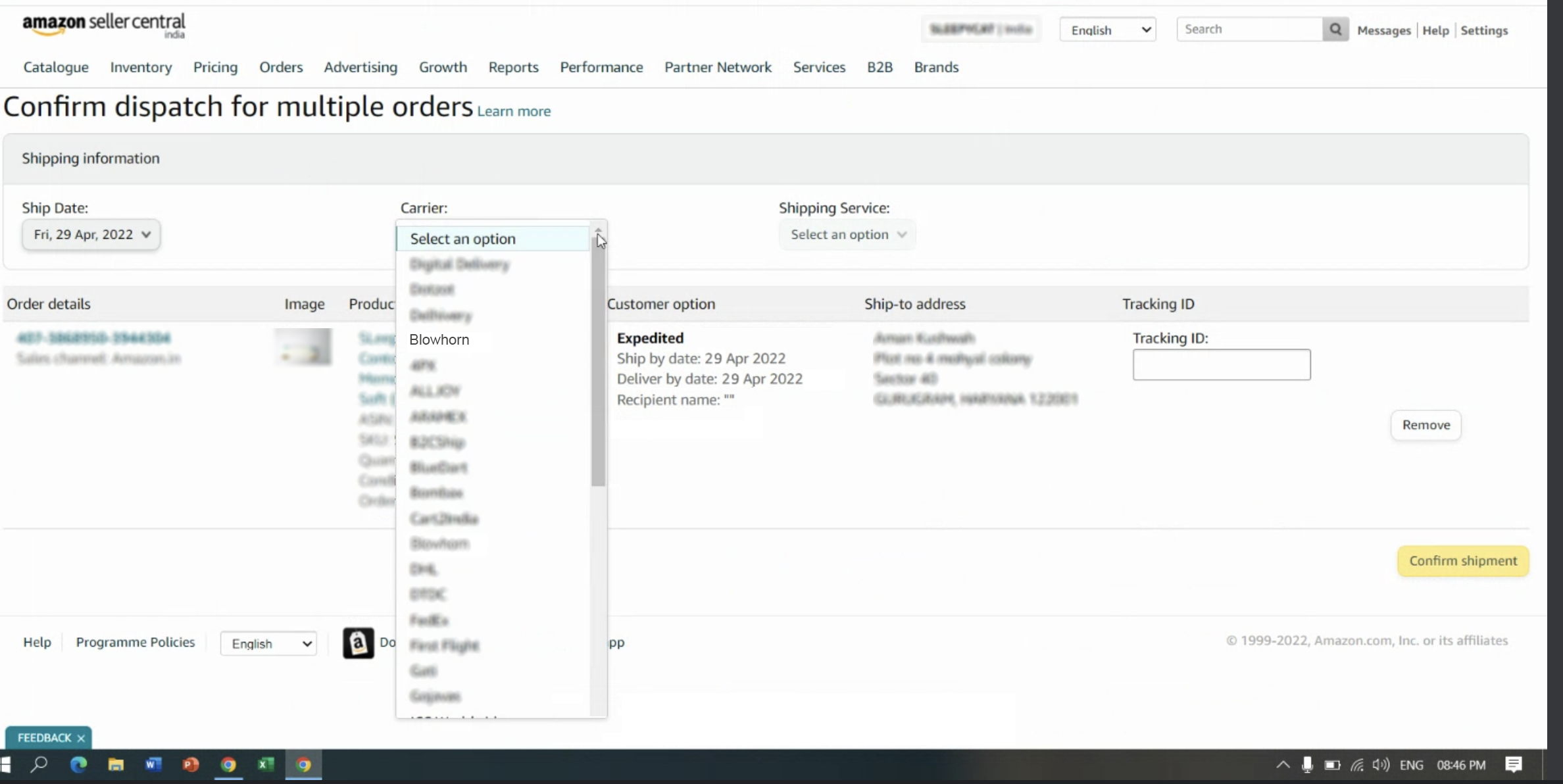Open the Inventory menu
The image size is (1563, 784).
pyautogui.click(x=141, y=67)
